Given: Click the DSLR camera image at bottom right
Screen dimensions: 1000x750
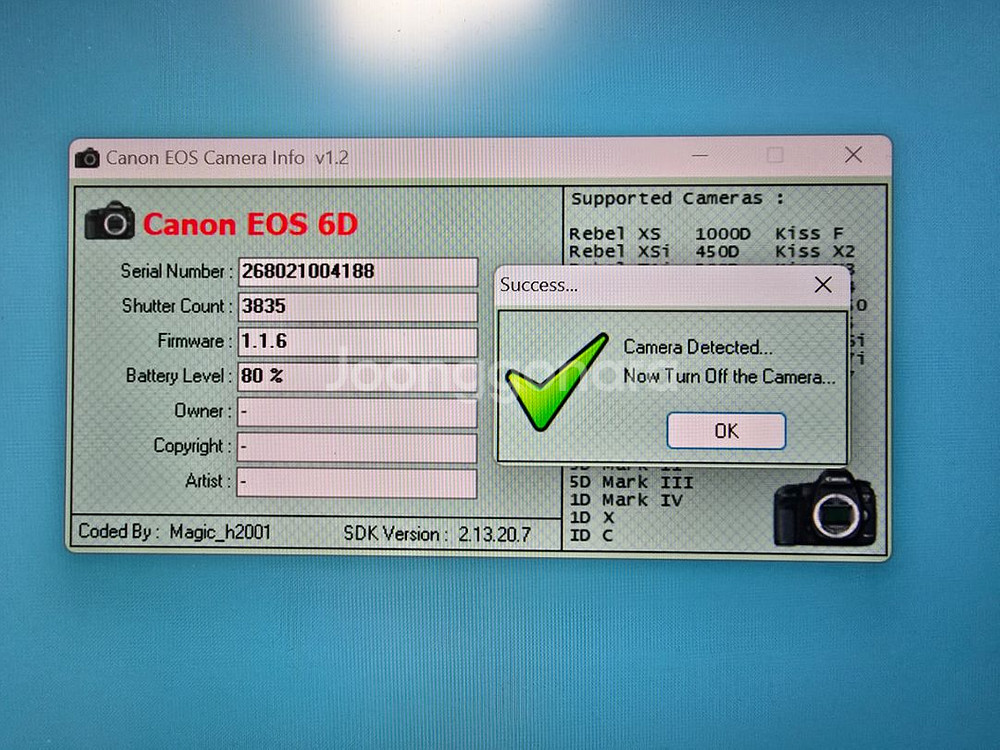Looking at the screenshot, I should (x=825, y=508).
